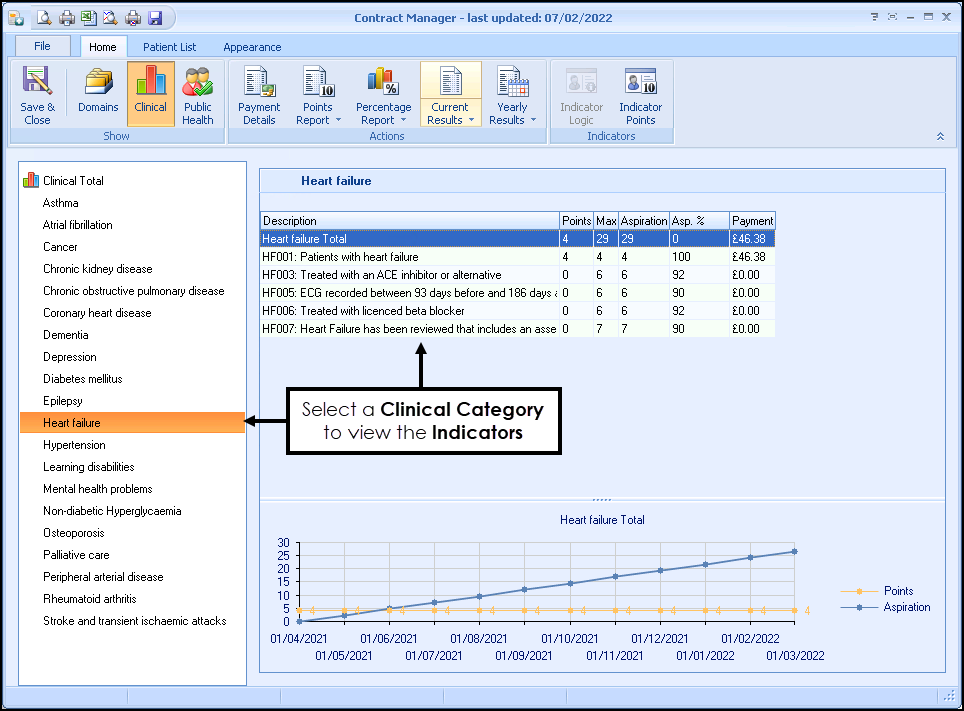Click the blue floppy disk save icon
This screenshot has height=711, width=964.
point(155,18)
